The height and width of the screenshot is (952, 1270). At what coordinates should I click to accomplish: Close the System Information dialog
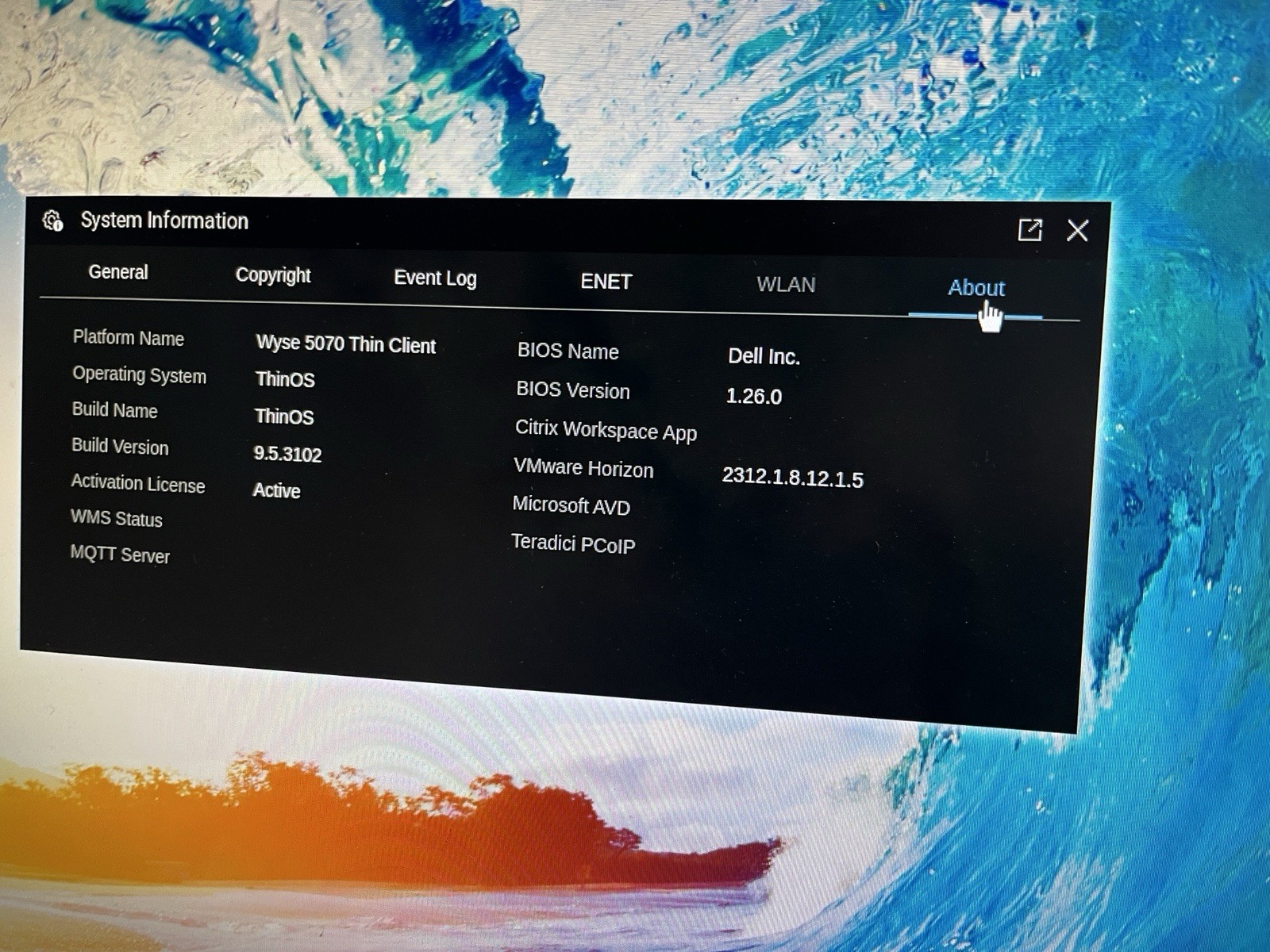(x=1077, y=230)
